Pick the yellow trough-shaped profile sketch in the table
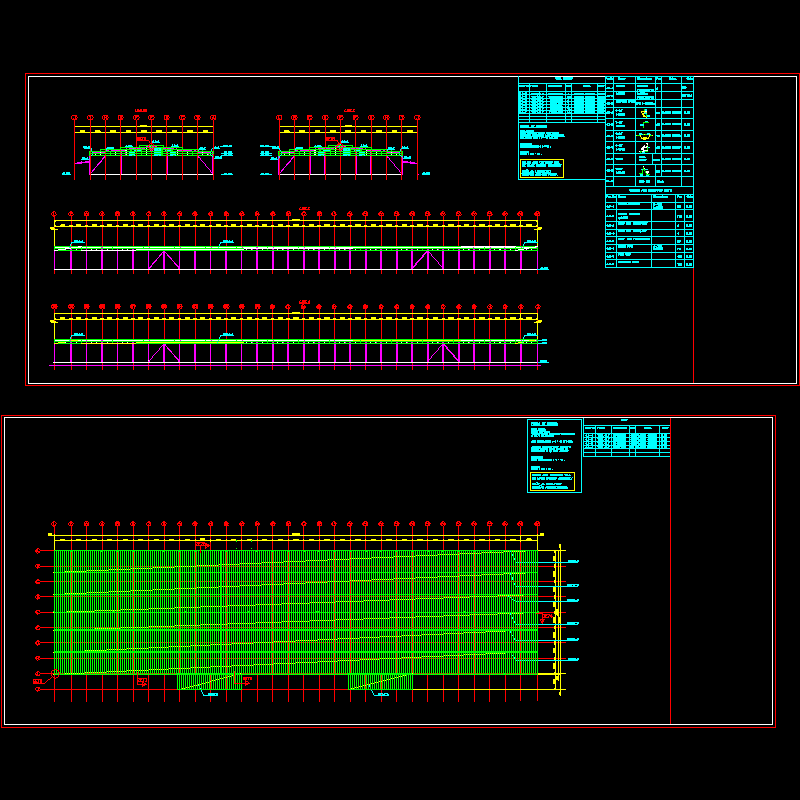This screenshot has width=800, height=800. [x=644, y=136]
